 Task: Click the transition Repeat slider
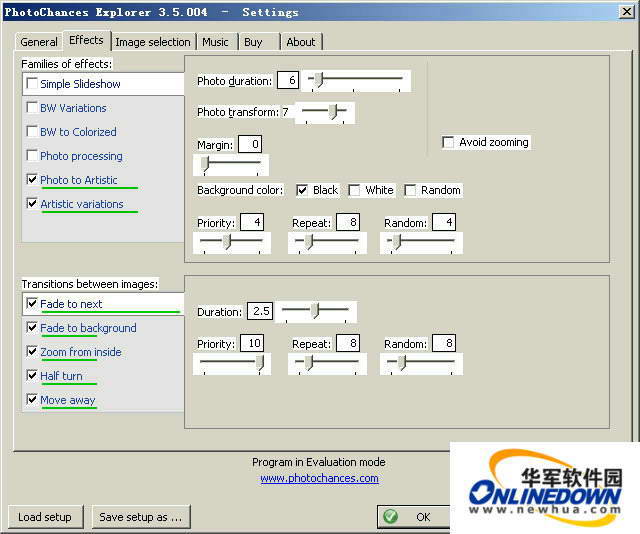tap(327, 364)
